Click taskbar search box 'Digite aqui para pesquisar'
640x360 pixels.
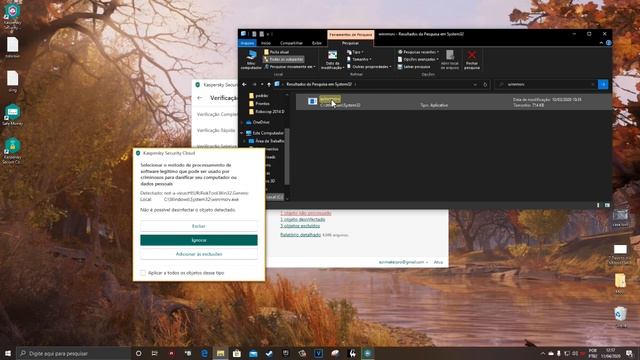point(73,353)
